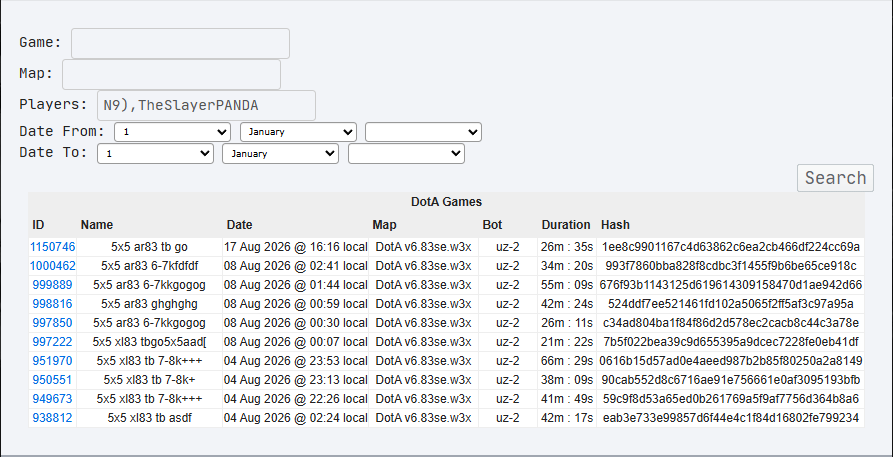Click the Map column header
Viewport: 893px width, 457px height.
(384, 225)
